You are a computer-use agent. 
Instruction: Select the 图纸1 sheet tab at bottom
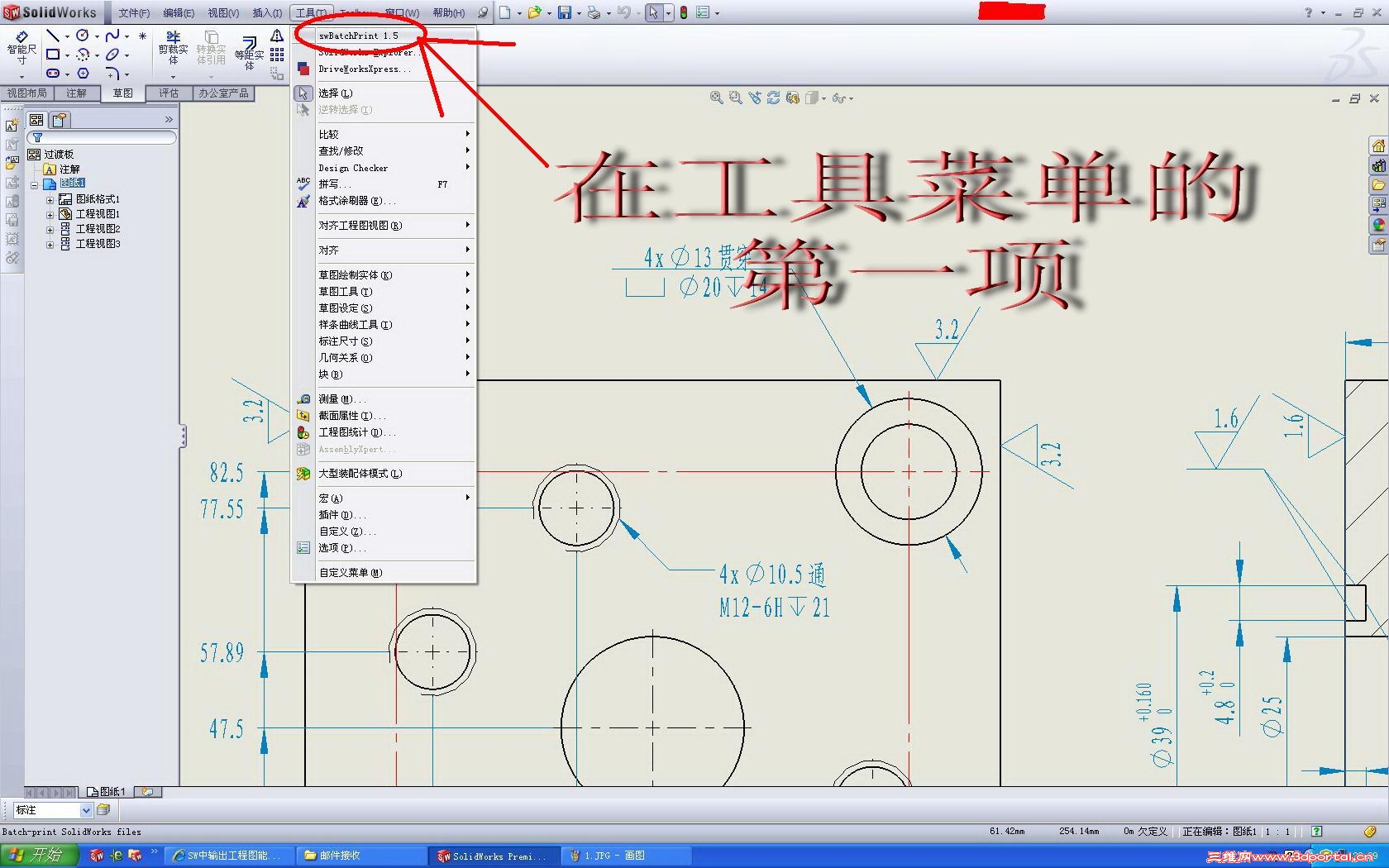coord(106,792)
